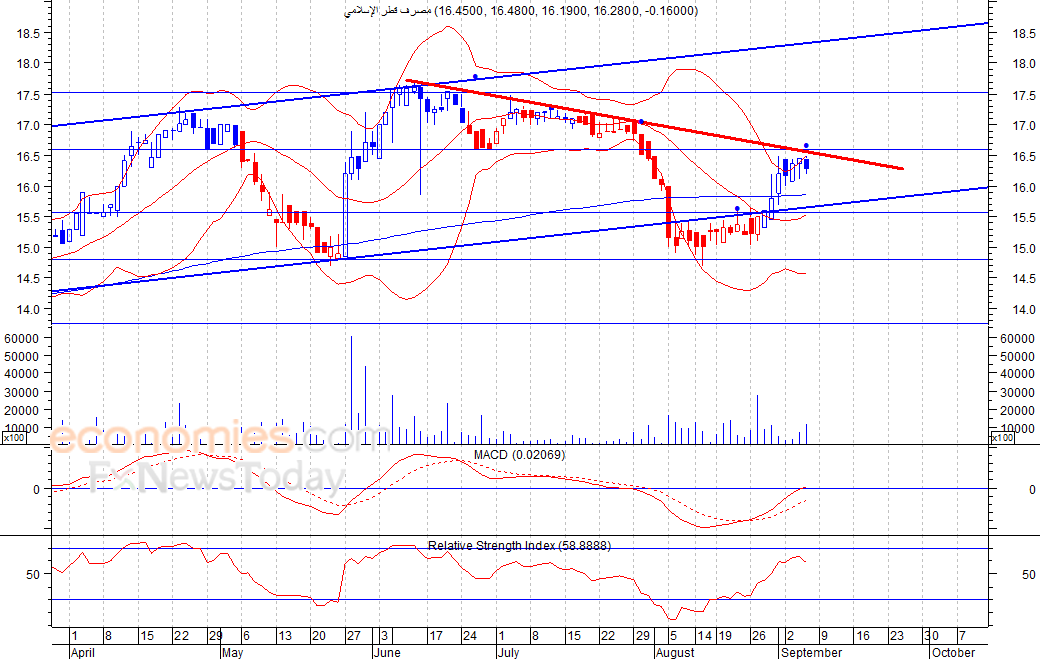This screenshot has height=659, width=1040.
Task: Click the x100 volume multiplier on right side
Action: tap(1002, 438)
